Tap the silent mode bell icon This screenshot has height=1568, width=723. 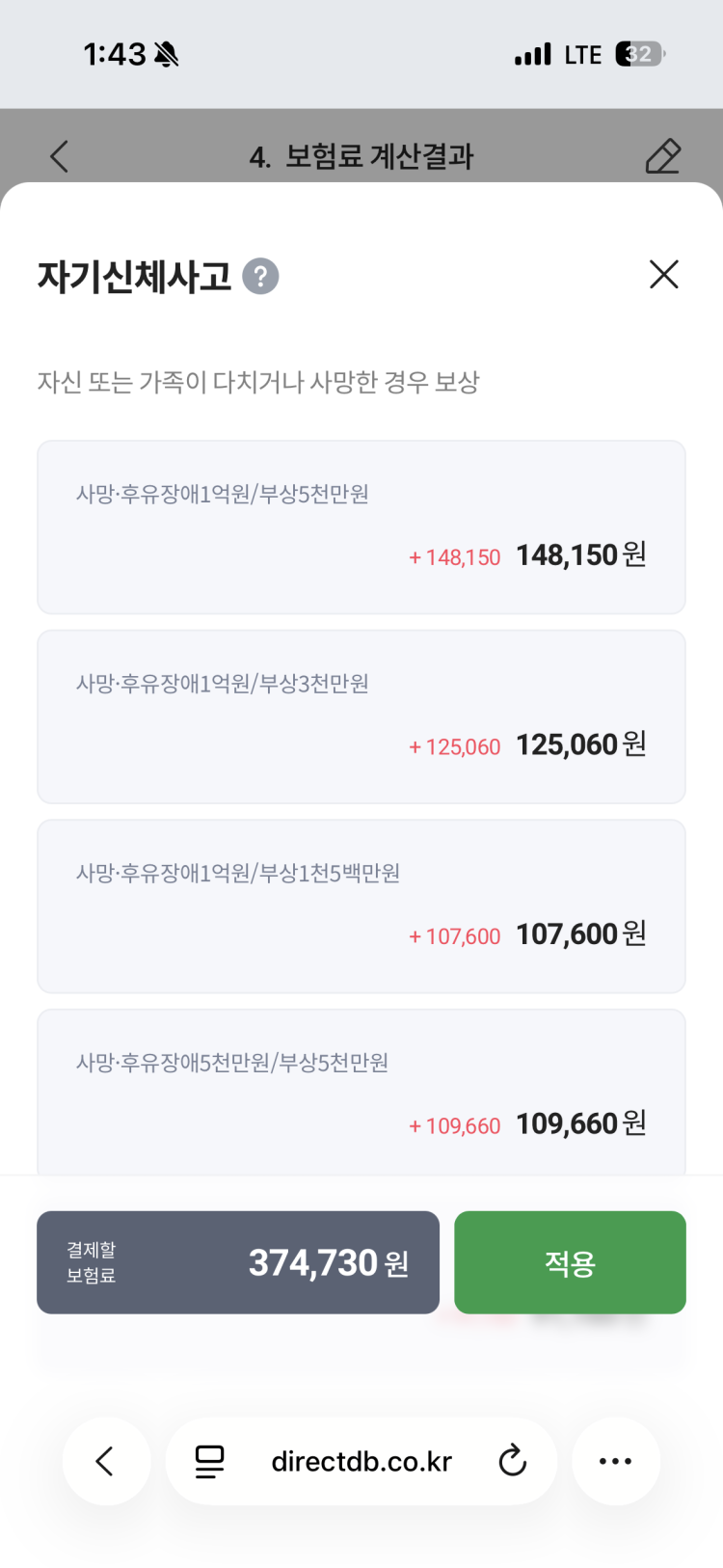click(167, 55)
